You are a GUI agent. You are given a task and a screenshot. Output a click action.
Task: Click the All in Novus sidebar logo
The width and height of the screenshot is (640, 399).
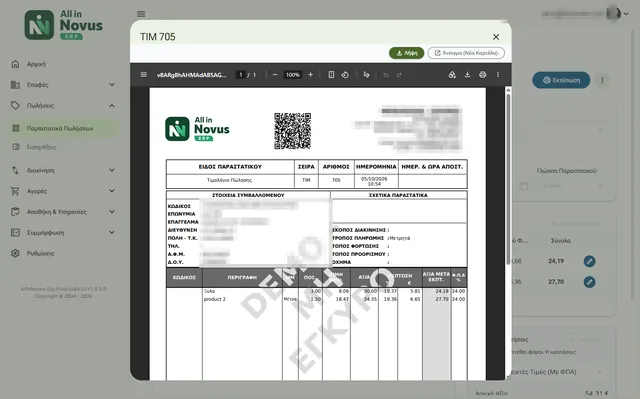(64, 25)
